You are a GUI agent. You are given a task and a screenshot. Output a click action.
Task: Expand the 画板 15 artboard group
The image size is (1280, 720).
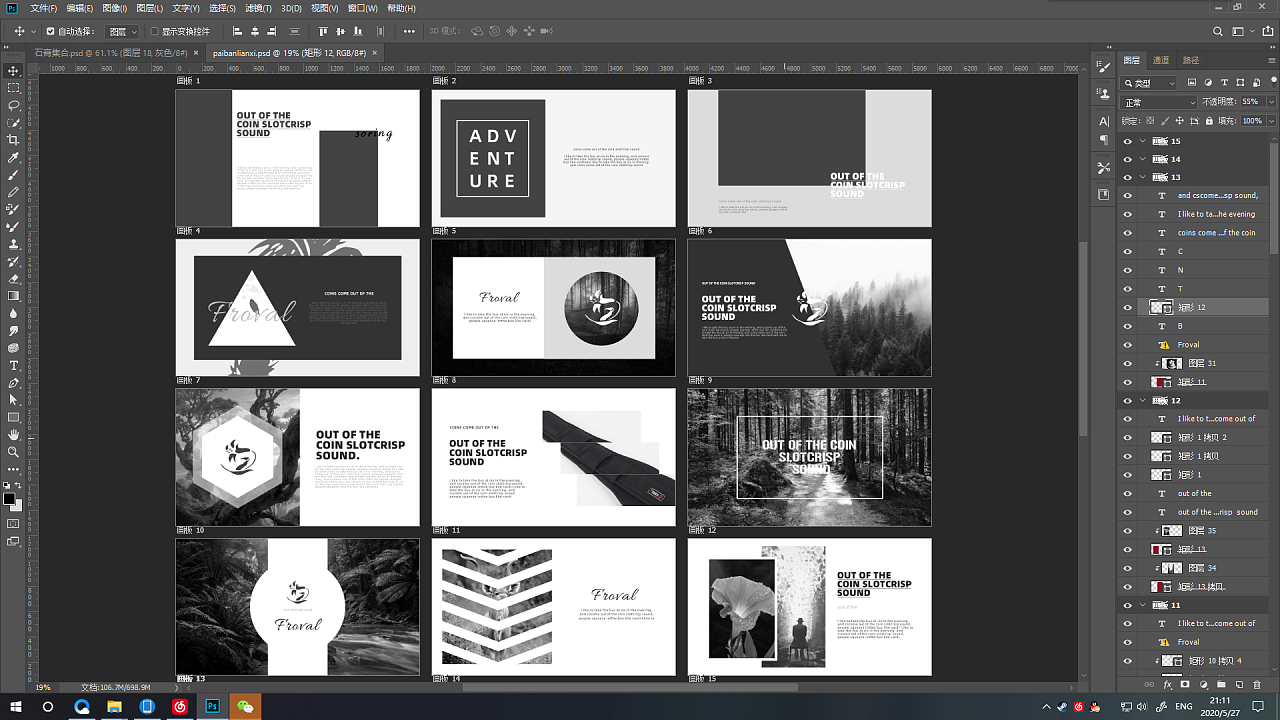click(1143, 141)
